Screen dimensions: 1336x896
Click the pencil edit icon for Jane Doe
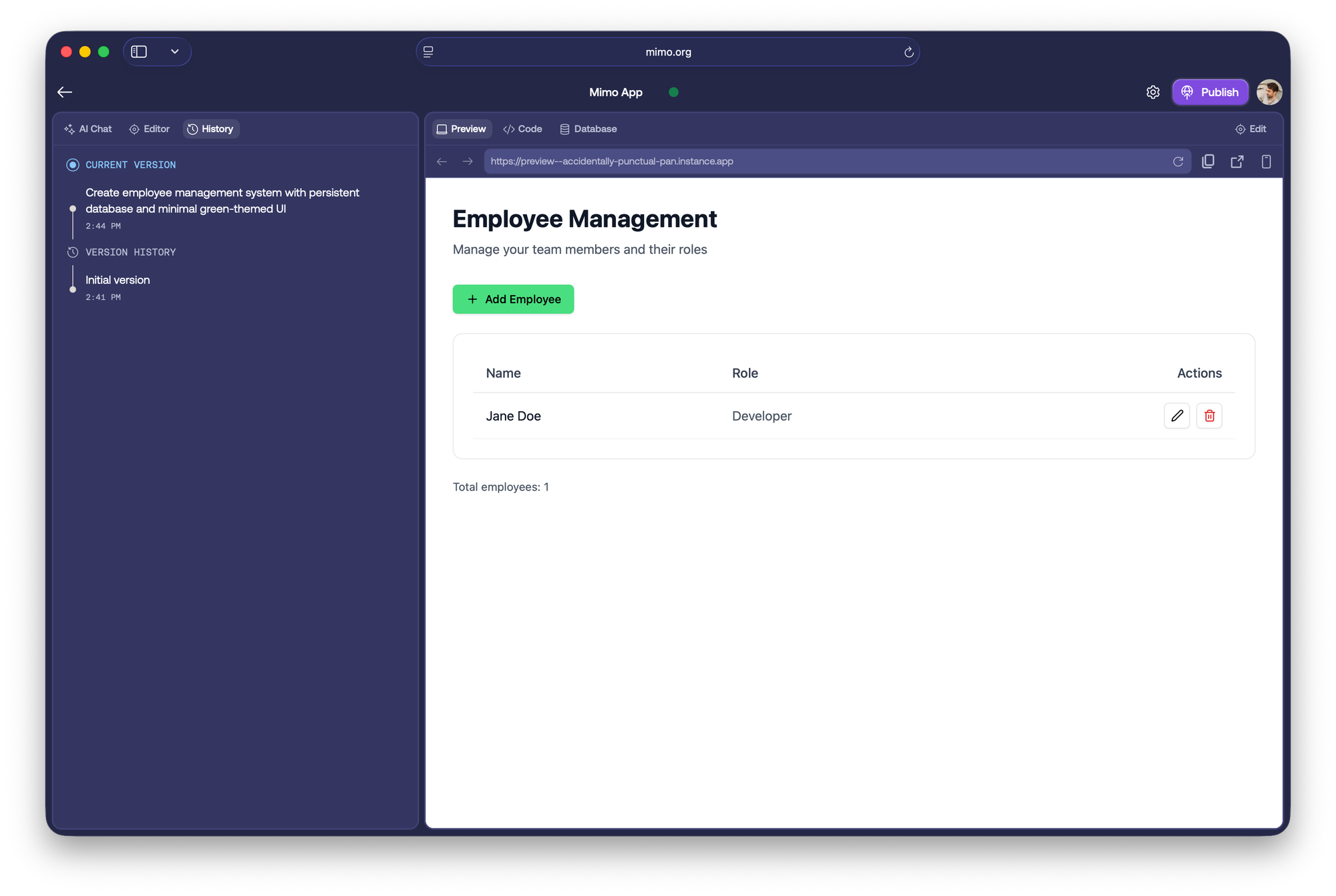[x=1176, y=415]
